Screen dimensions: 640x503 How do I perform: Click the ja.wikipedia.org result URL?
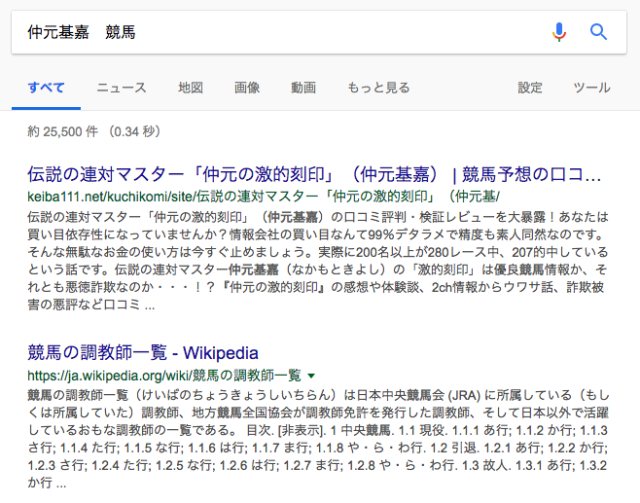(164, 375)
